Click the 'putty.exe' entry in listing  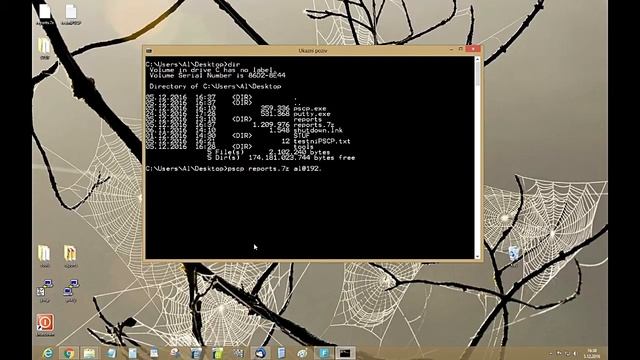point(312,114)
